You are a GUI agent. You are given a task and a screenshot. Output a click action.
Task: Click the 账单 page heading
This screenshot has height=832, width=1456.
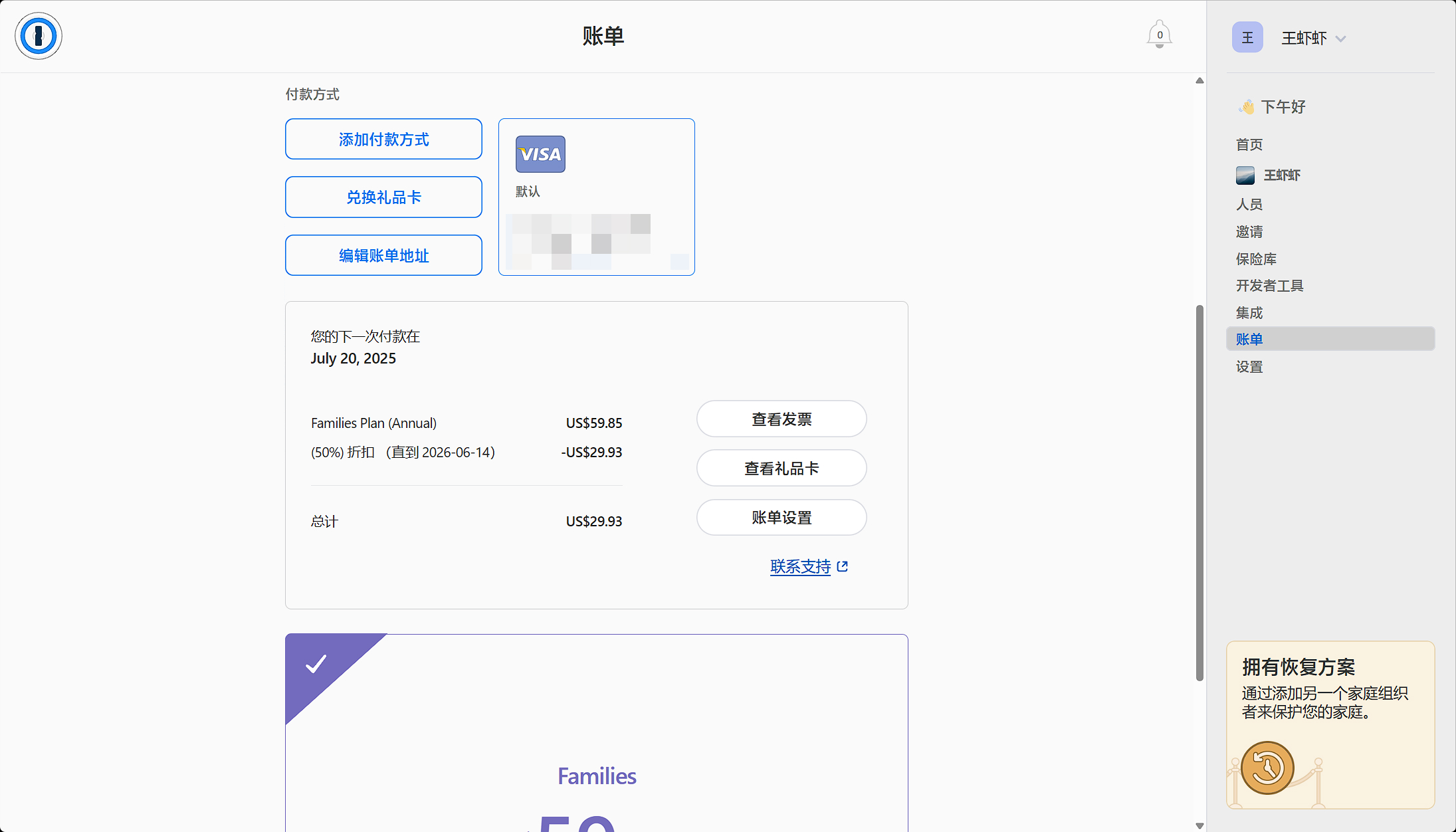(603, 36)
